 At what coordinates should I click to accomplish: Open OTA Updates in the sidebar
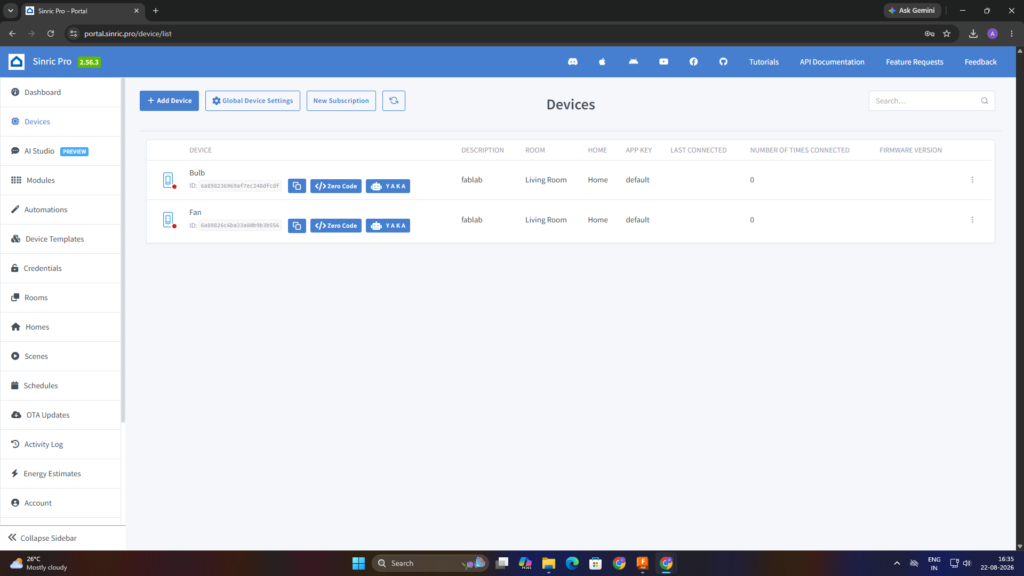point(61,415)
